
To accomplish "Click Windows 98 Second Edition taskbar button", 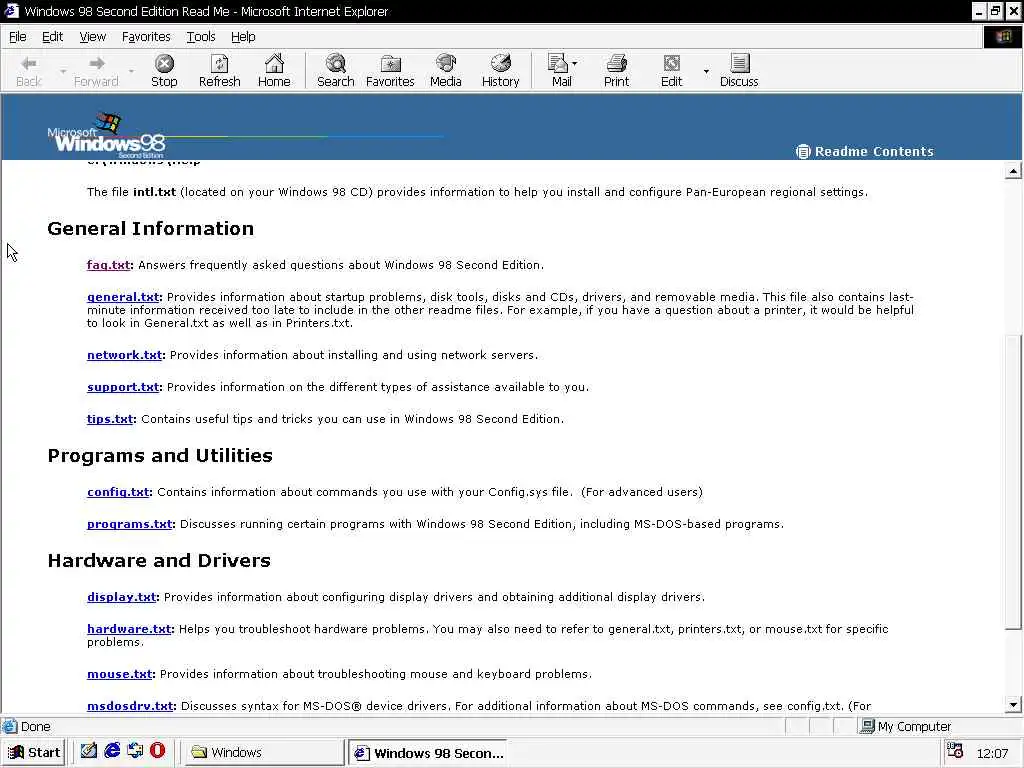I will coord(428,753).
